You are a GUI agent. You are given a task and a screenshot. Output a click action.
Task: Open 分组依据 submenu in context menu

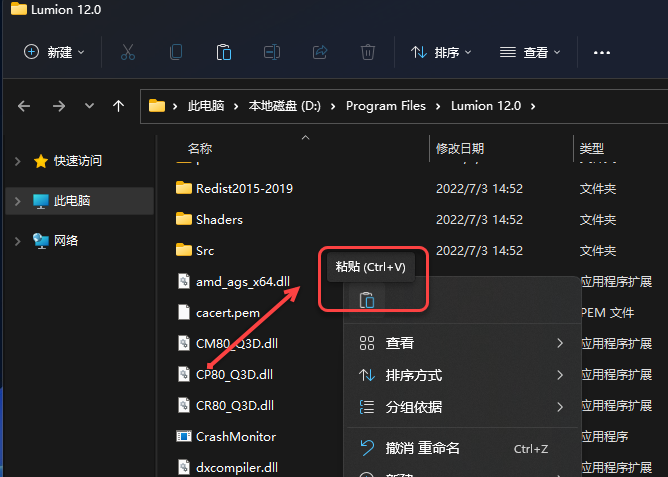pos(462,407)
